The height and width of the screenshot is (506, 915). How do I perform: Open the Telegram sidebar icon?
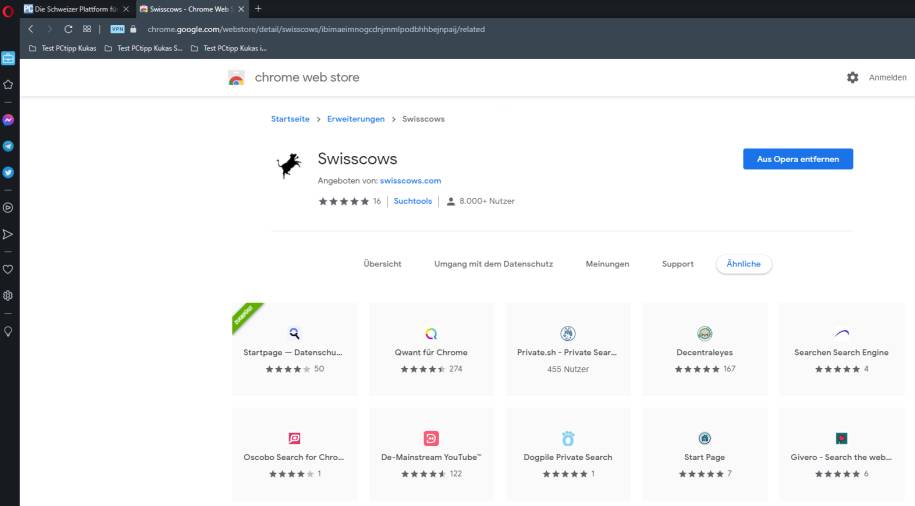click(8, 146)
